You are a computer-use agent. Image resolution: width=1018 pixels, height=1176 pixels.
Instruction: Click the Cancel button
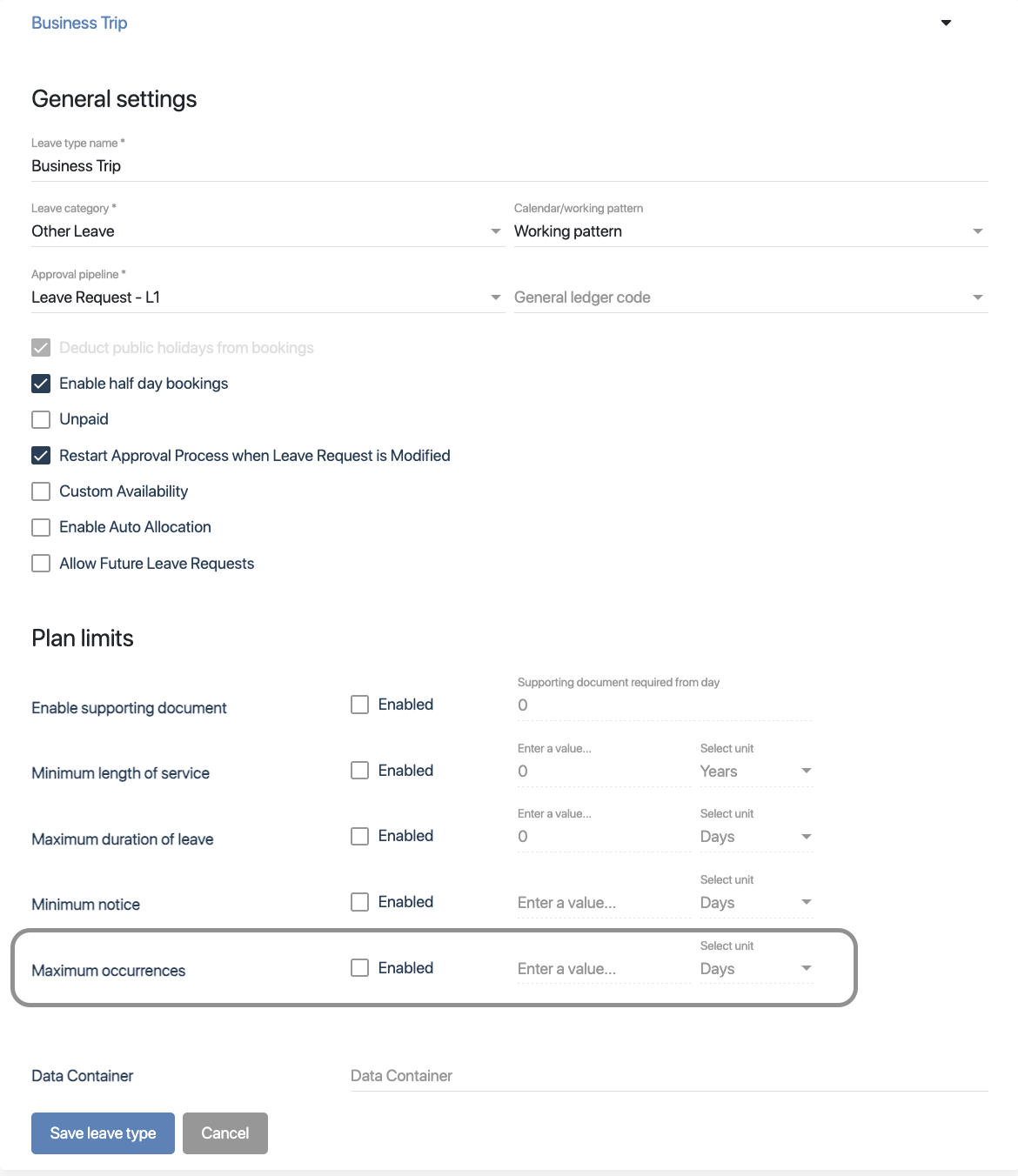pyautogui.click(x=225, y=1133)
